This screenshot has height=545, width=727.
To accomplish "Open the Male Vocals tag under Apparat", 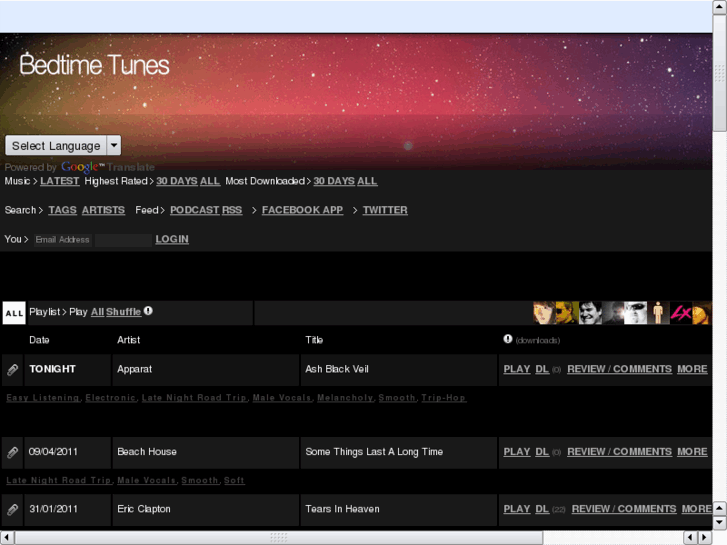I will pyautogui.click(x=282, y=398).
